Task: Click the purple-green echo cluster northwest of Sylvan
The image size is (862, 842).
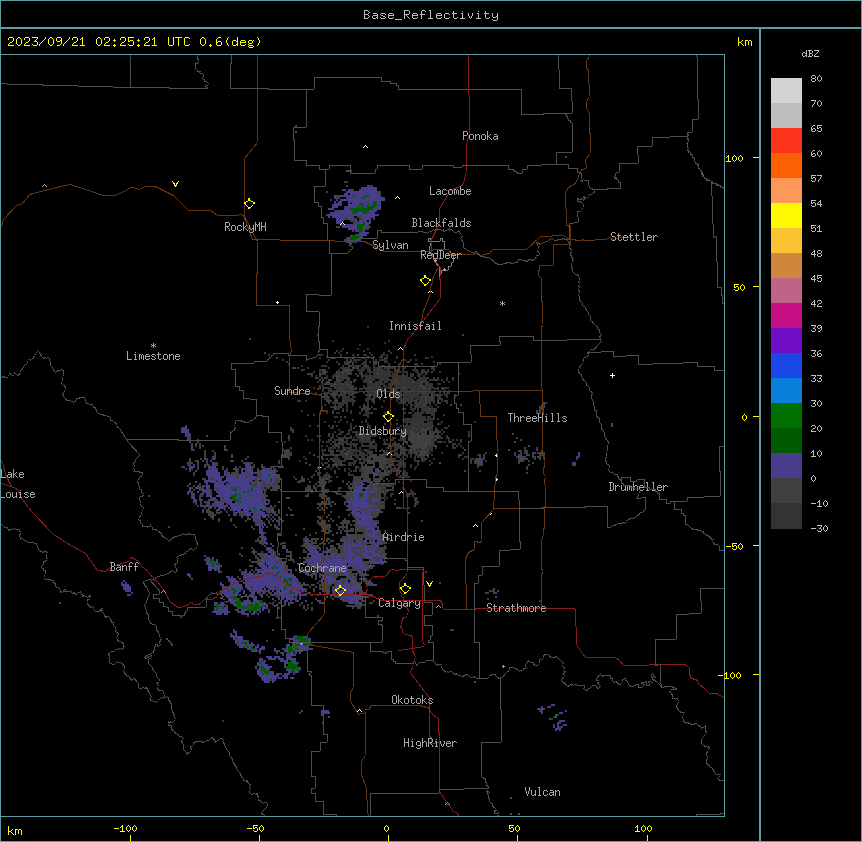Action: tap(356, 212)
